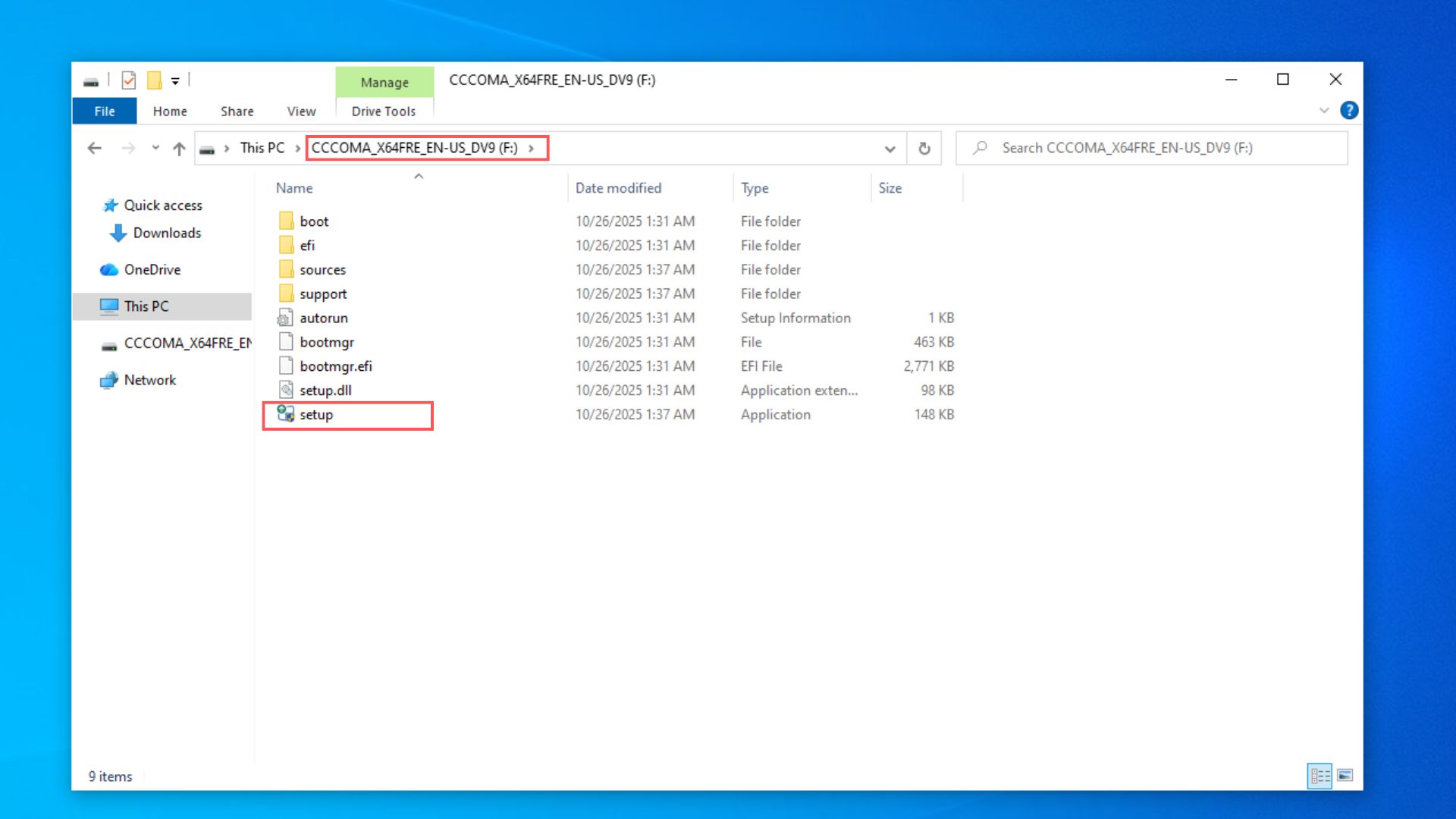Open the address bar history dropdown
Image resolution: width=1456 pixels, height=819 pixels.
pyautogui.click(x=889, y=148)
